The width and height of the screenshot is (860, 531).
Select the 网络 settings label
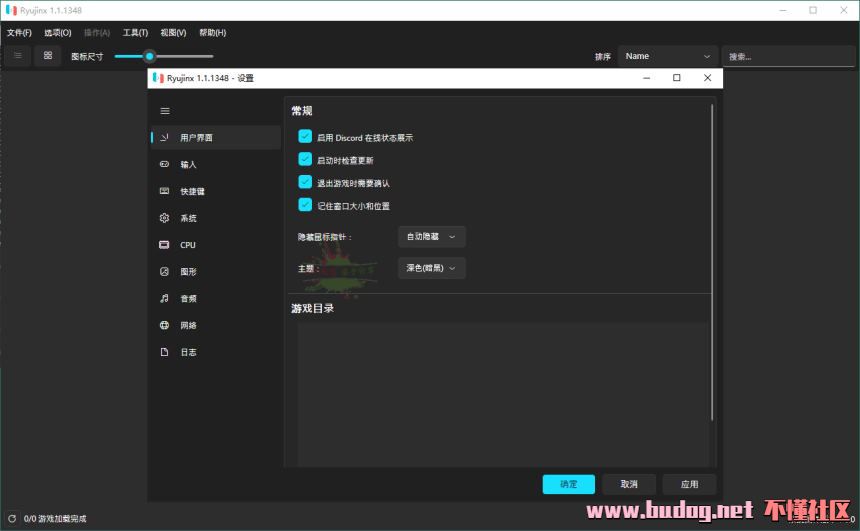coord(188,326)
